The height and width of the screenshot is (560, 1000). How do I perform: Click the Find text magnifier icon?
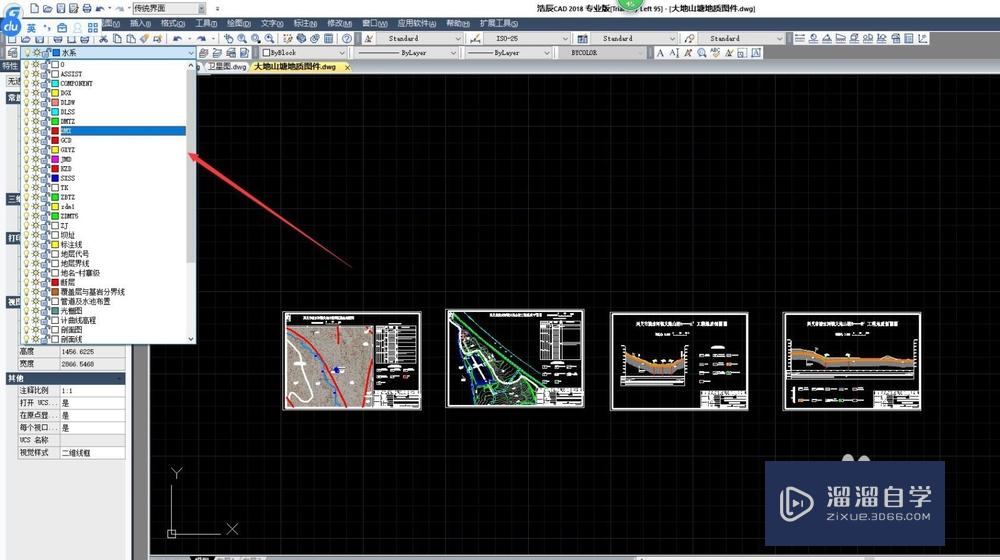point(702,53)
